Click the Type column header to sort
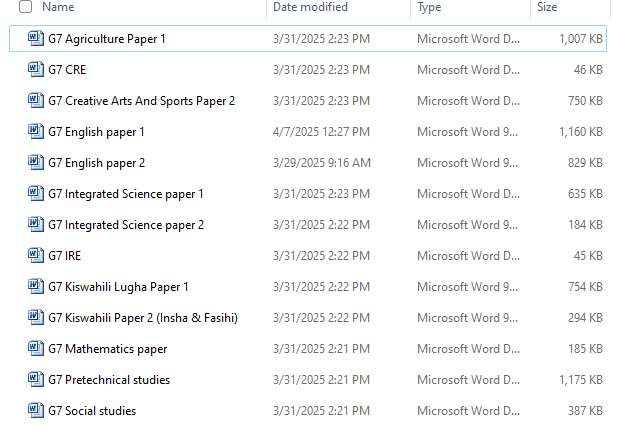 click(x=429, y=7)
